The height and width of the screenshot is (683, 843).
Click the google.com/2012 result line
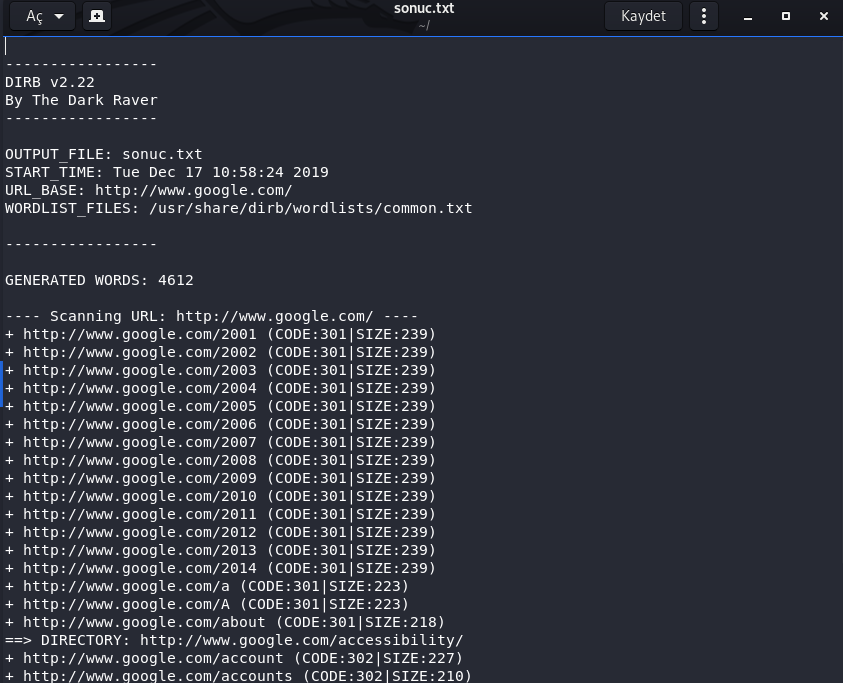(x=220, y=532)
